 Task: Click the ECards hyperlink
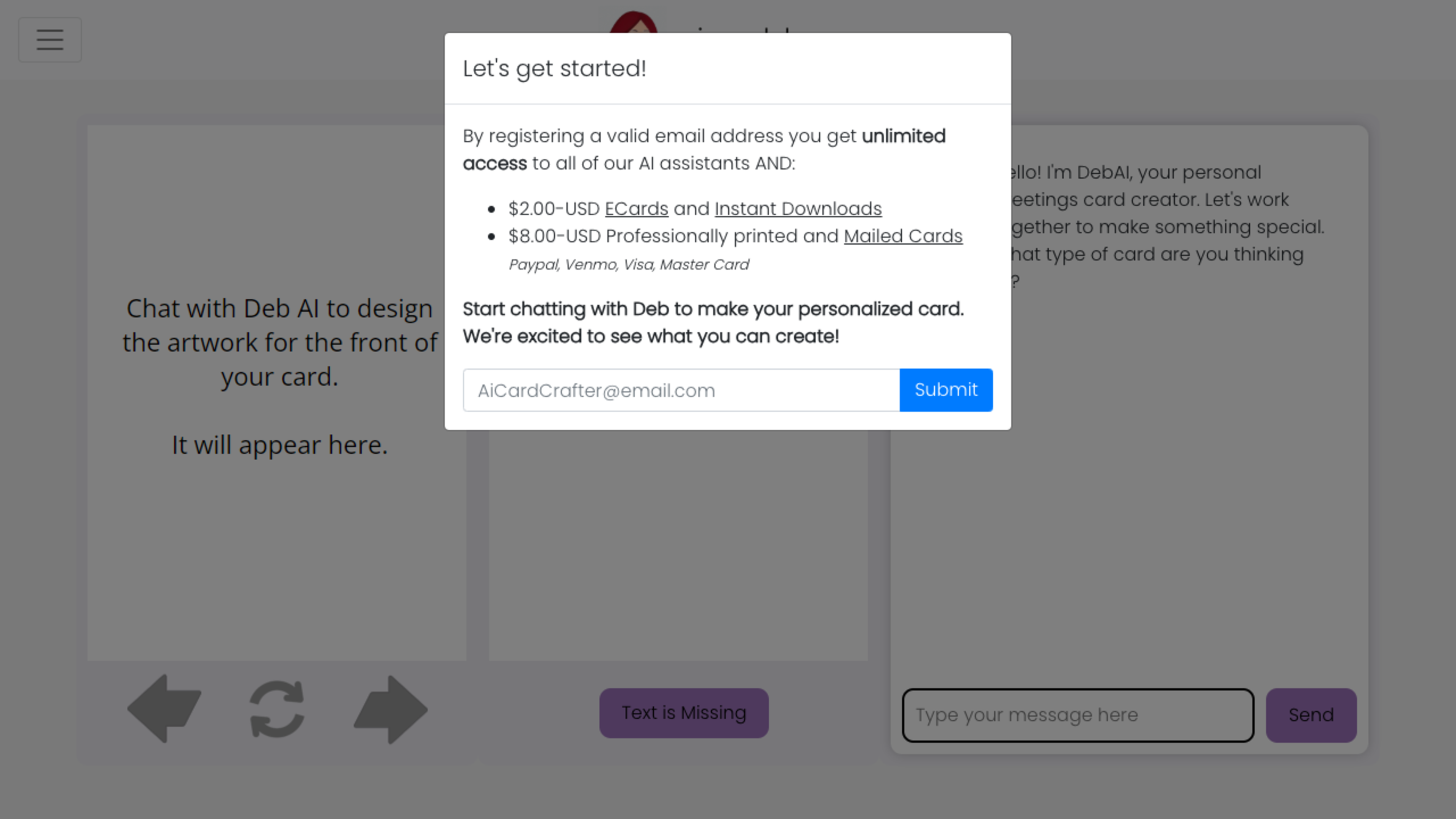[x=636, y=208]
